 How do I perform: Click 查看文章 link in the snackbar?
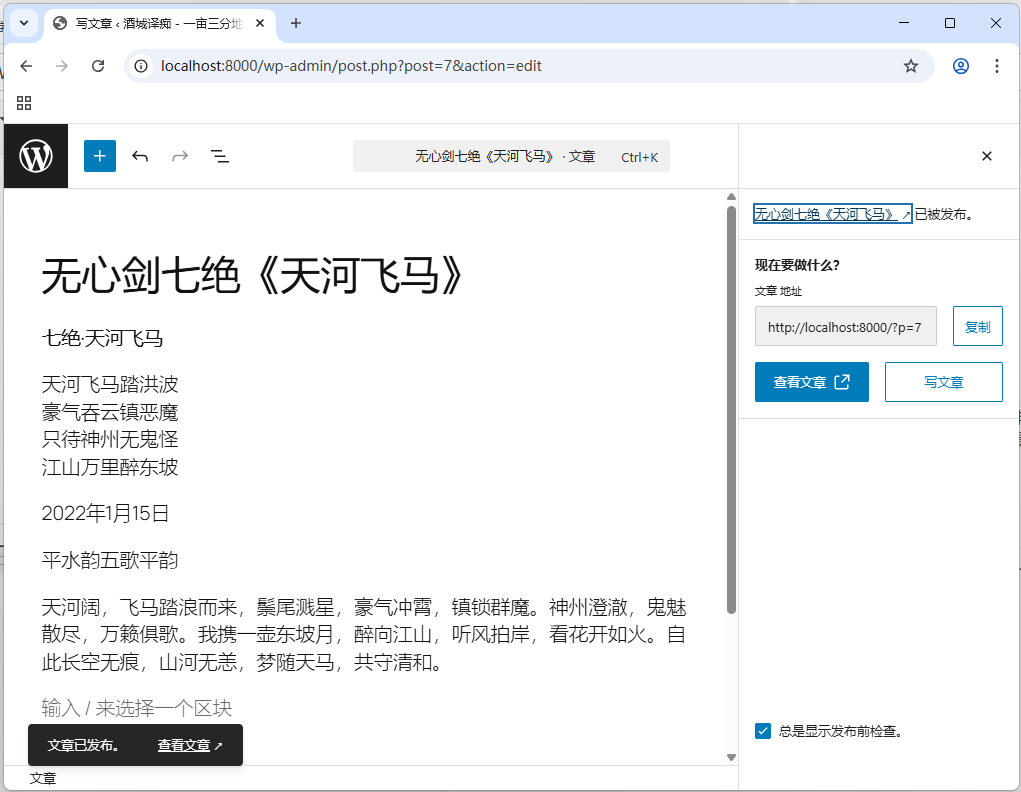pyautogui.click(x=189, y=745)
